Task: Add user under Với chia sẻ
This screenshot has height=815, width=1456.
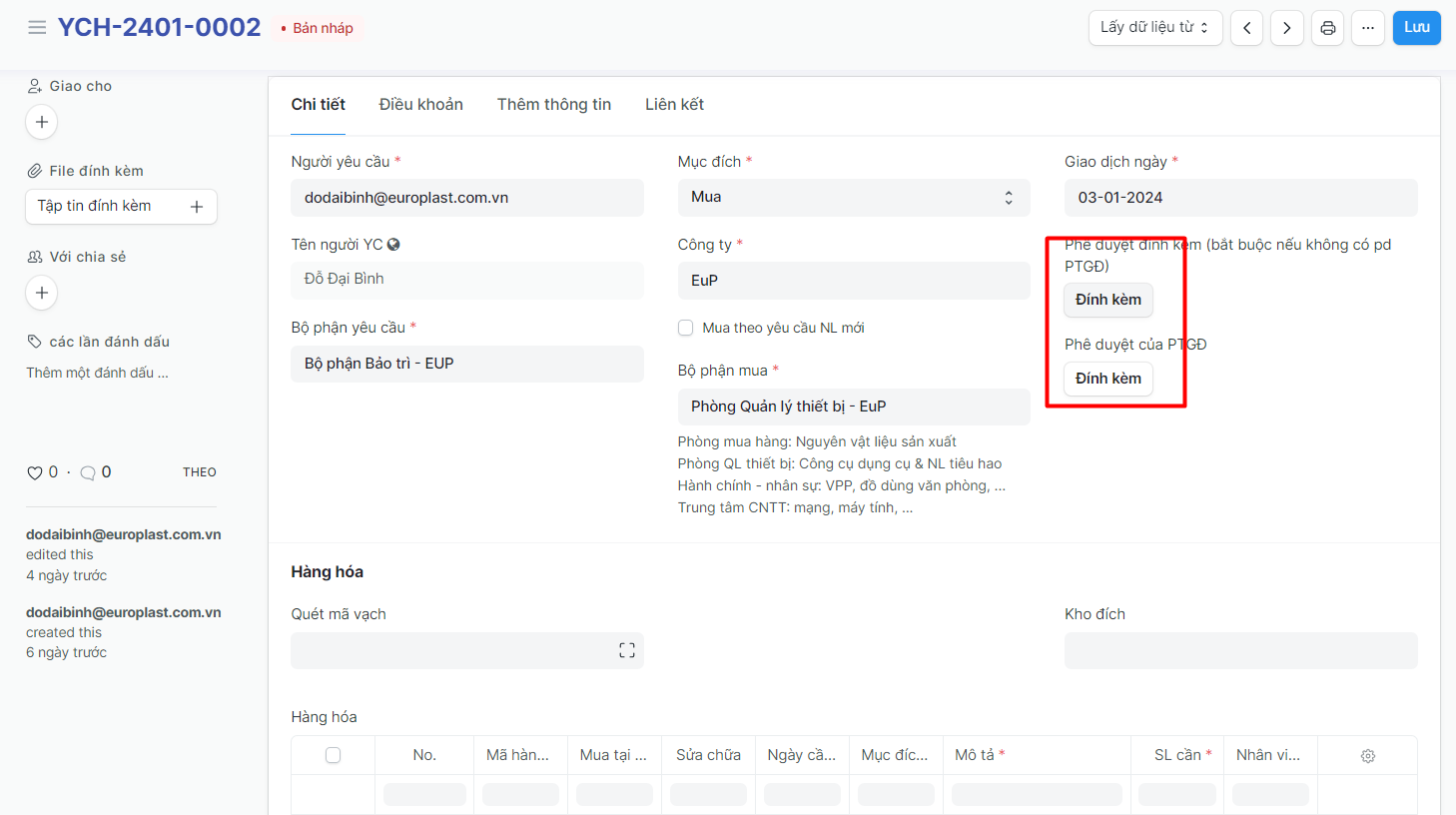Action: (42, 293)
